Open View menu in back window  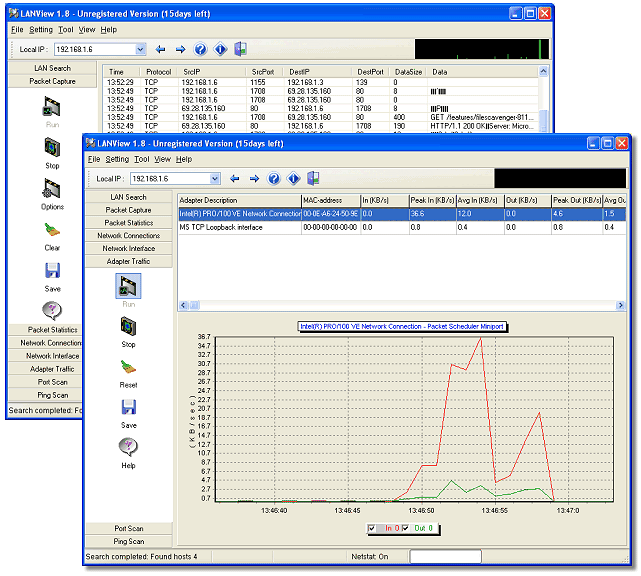(87, 29)
